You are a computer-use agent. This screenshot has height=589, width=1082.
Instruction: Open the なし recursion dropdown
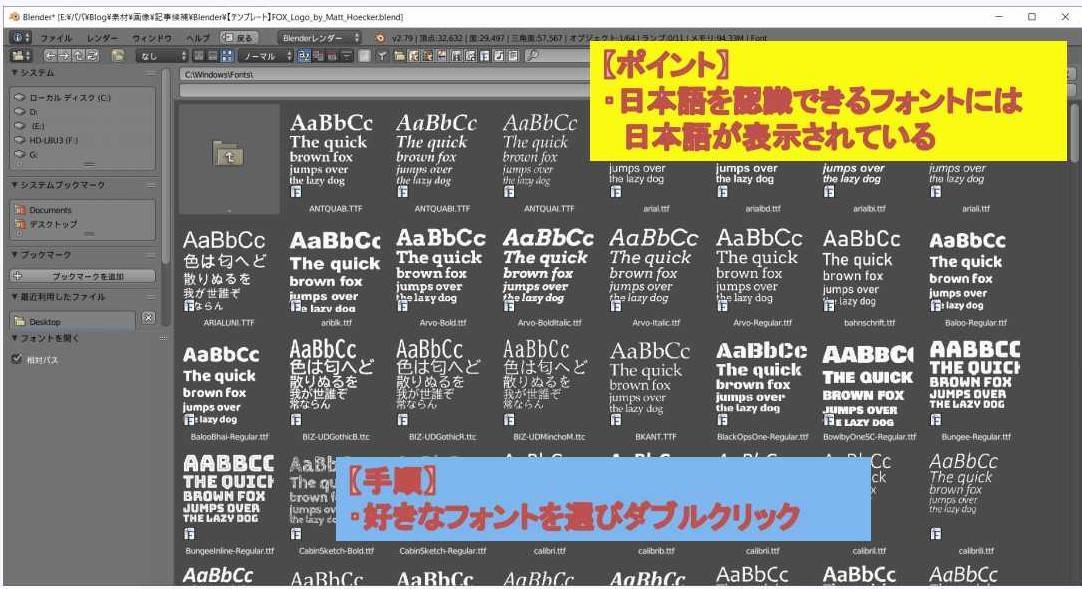pyautogui.click(x=161, y=56)
